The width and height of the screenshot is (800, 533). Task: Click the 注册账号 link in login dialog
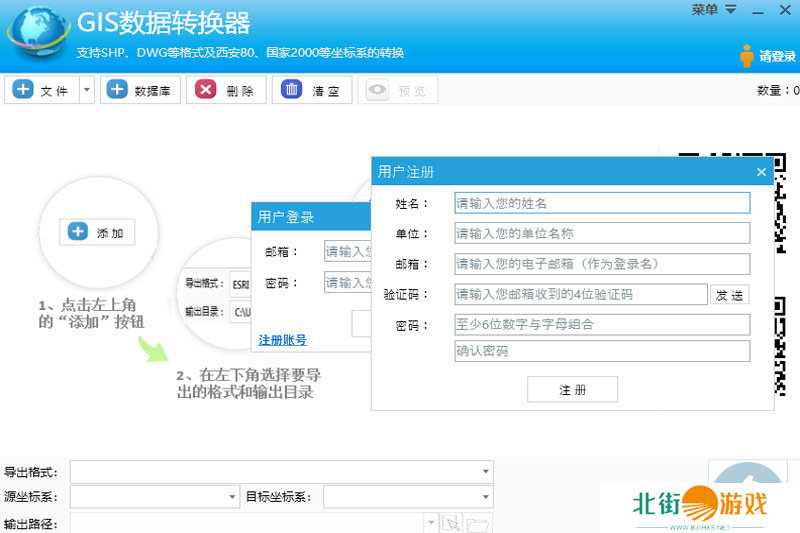click(283, 340)
